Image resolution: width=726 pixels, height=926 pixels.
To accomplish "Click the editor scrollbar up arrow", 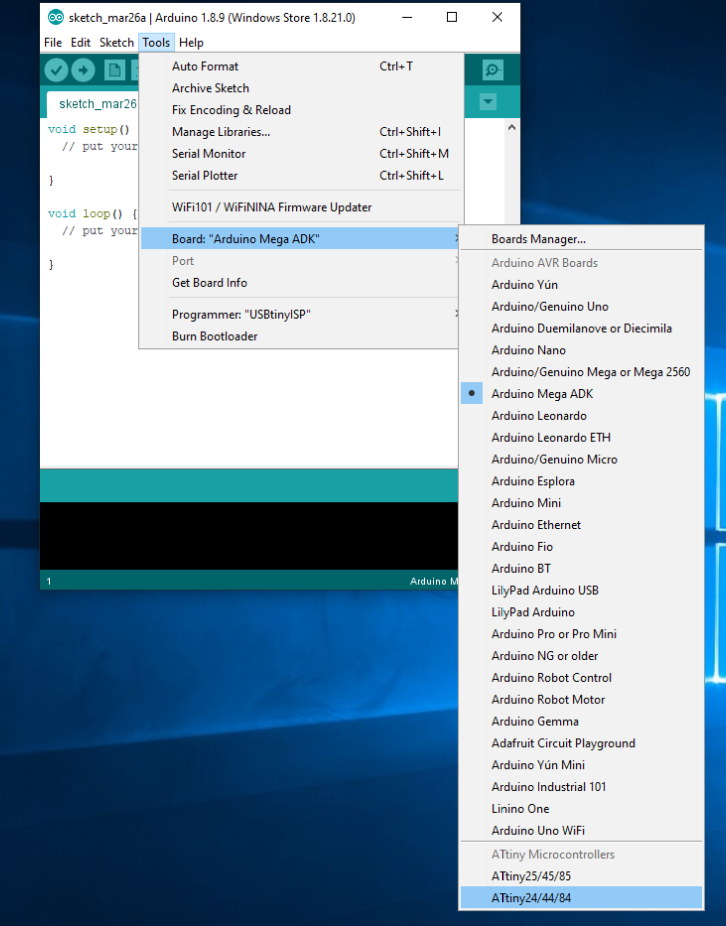I will 512,128.
